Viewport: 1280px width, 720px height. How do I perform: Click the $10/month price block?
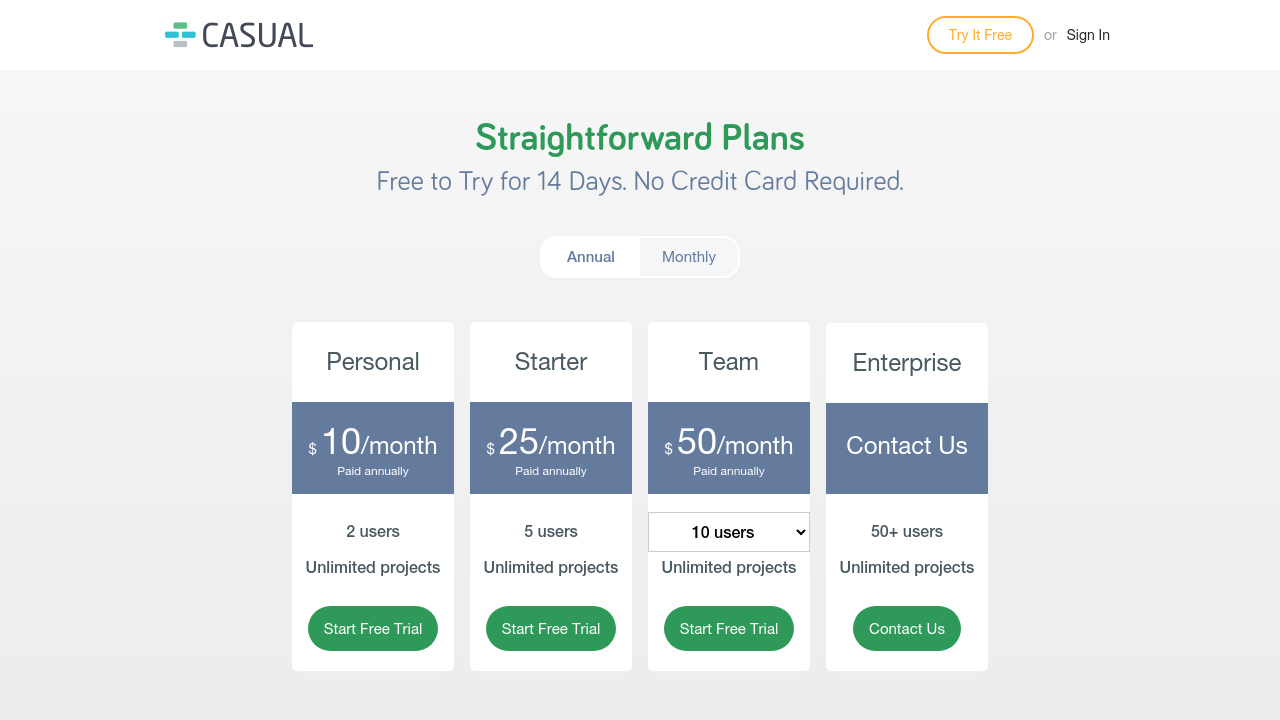(x=373, y=447)
